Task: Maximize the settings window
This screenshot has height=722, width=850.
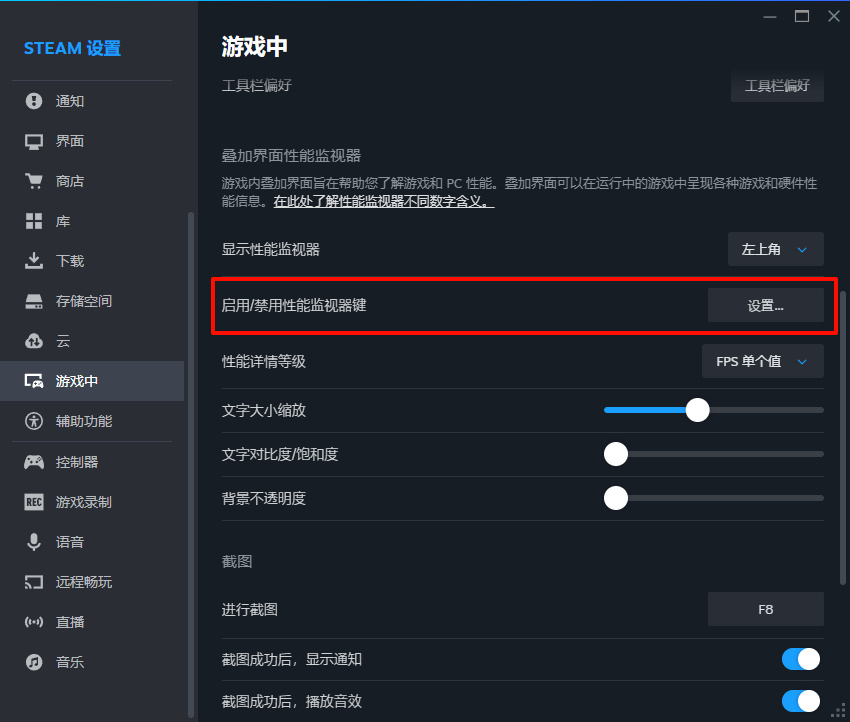Action: [x=802, y=16]
